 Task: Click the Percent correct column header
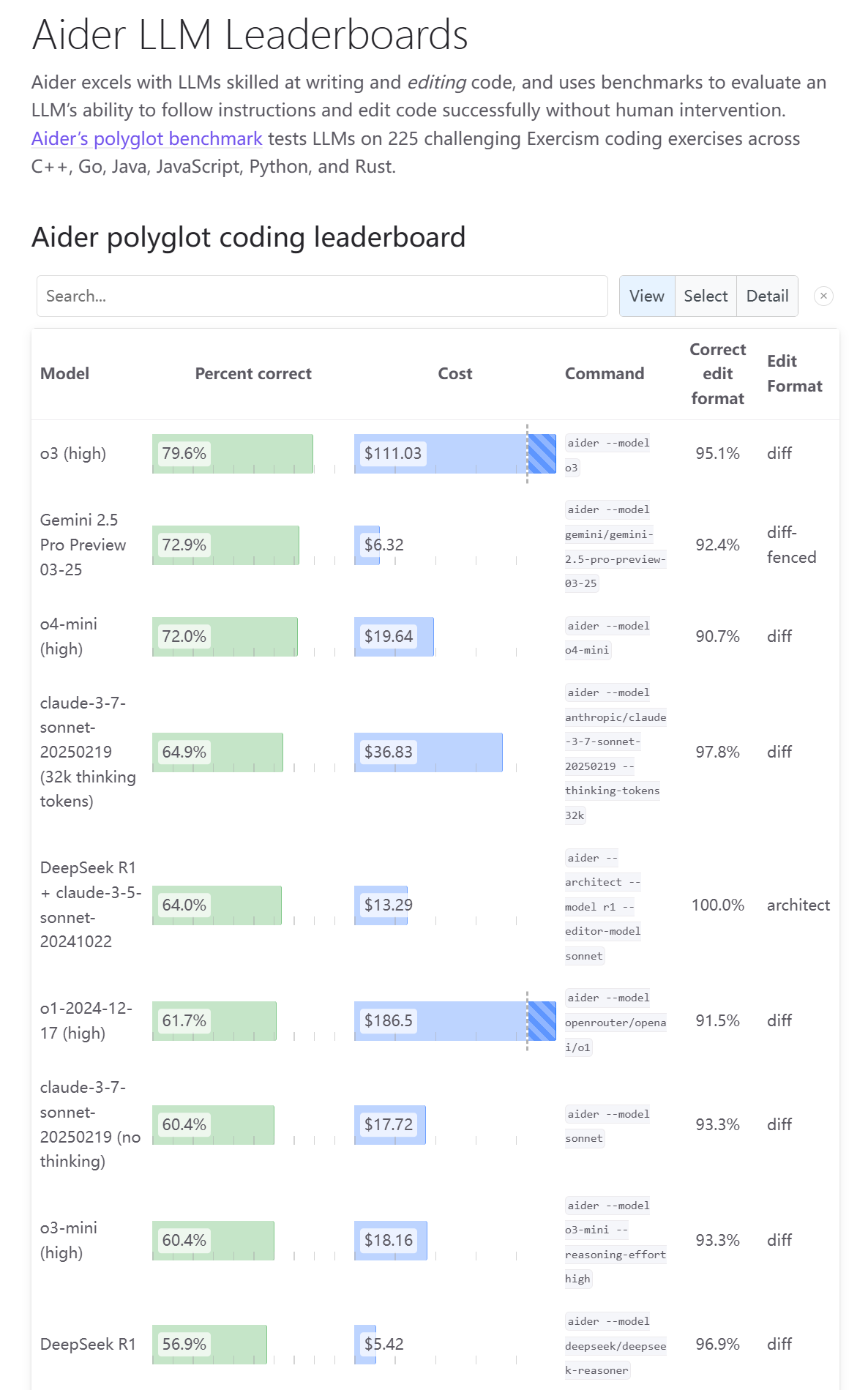click(x=253, y=373)
